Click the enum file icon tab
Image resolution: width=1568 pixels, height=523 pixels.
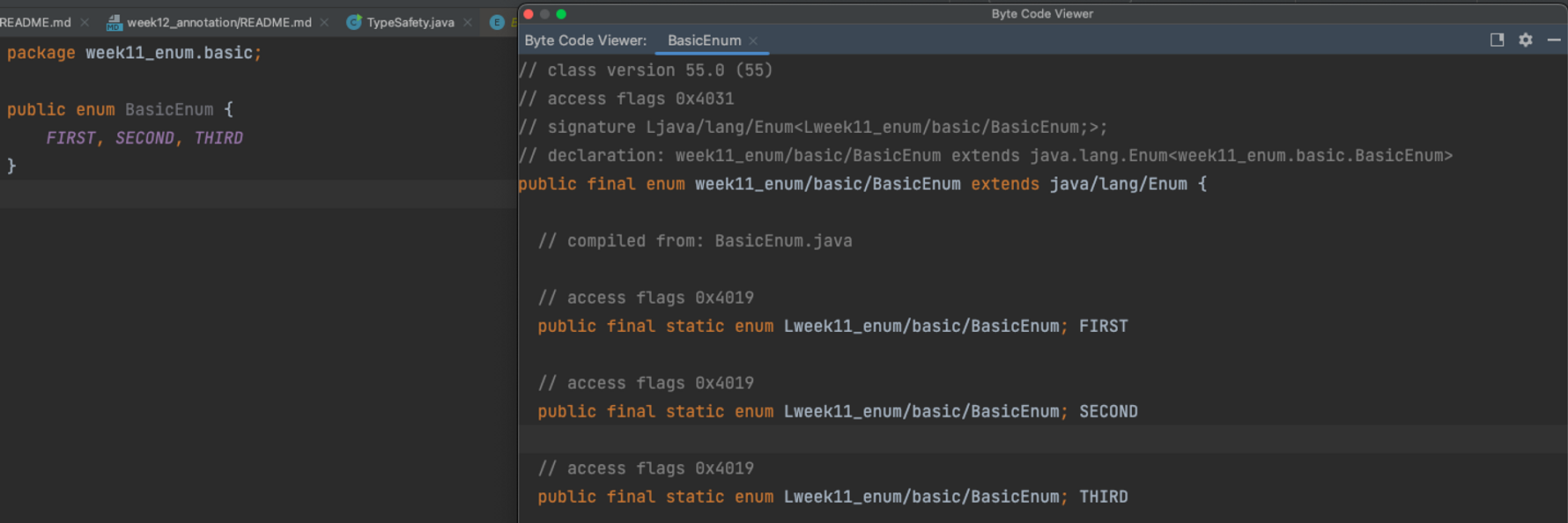point(498,22)
